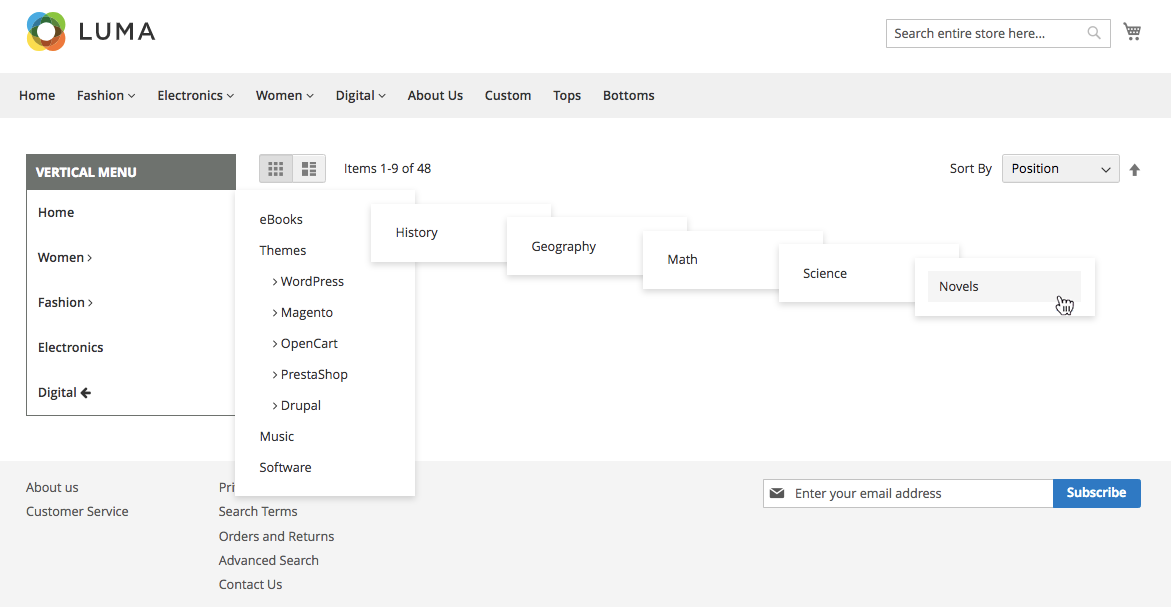The image size is (1171, 607).
Task: Select the History eBooks category
Action: pyautogui.click(x=417, y=233)
